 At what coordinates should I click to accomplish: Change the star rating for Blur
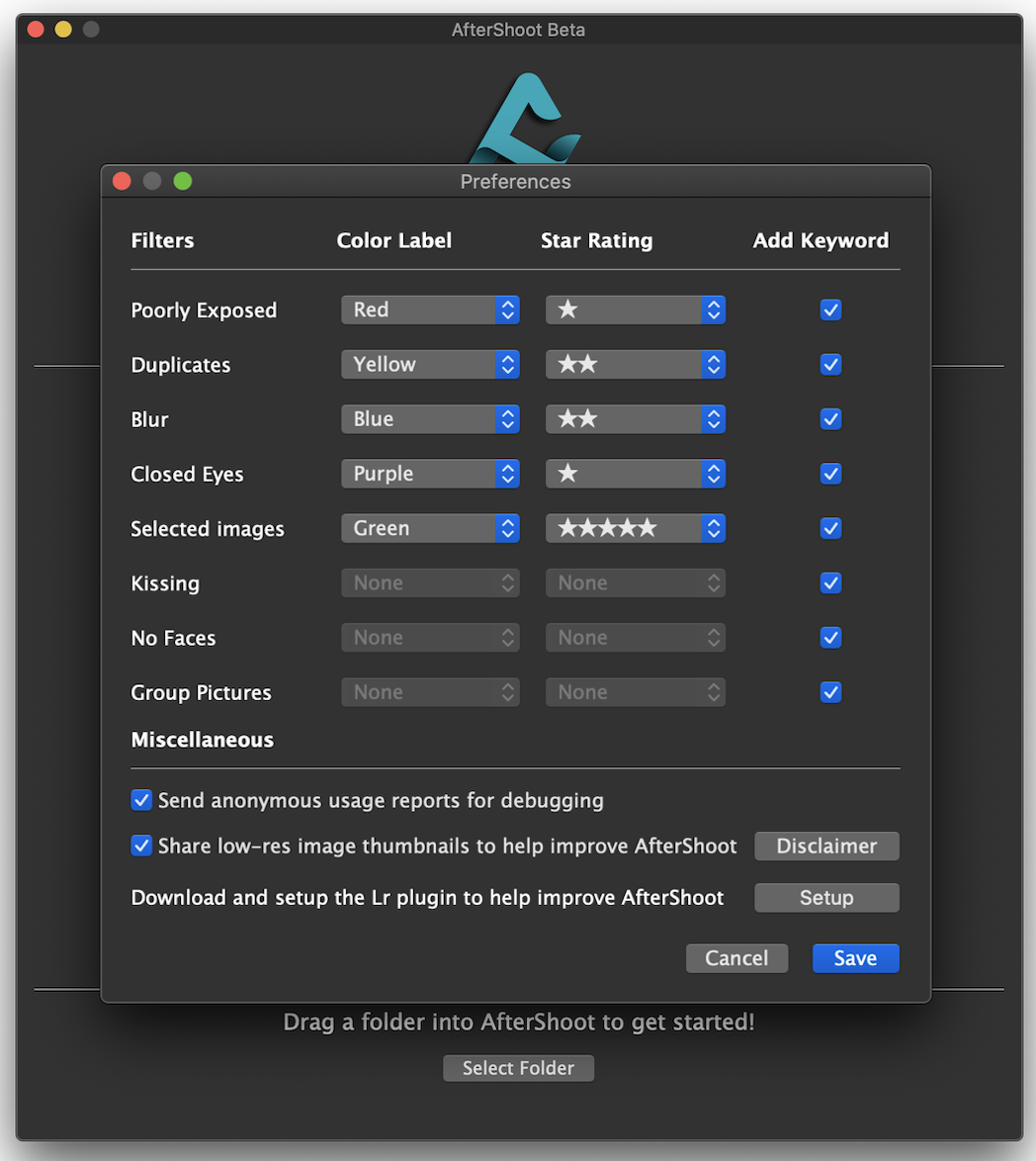(635, 419)
